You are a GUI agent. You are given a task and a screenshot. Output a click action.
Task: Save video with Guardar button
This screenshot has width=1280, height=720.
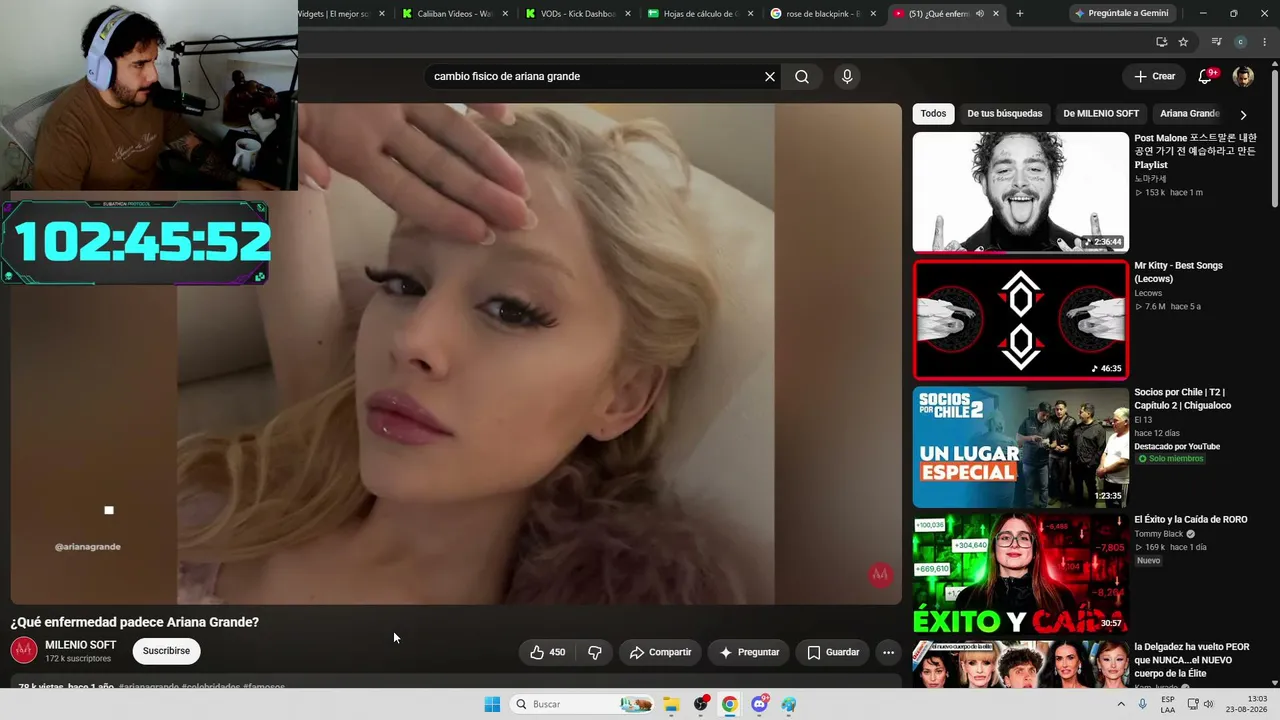[833, 652]
